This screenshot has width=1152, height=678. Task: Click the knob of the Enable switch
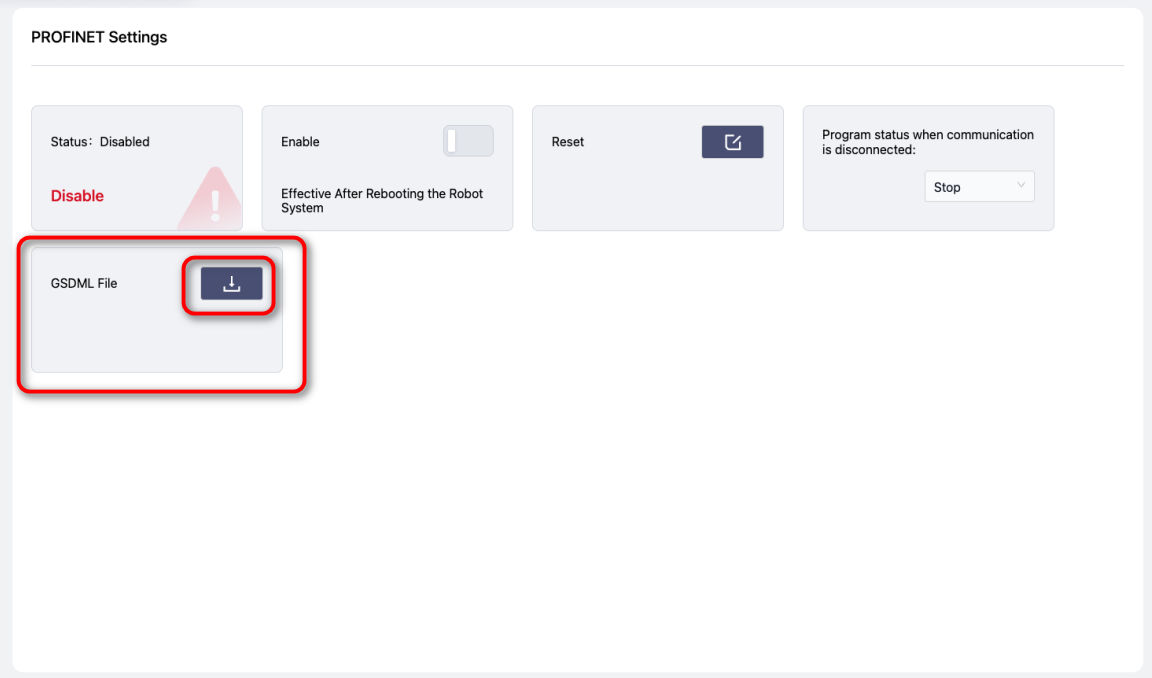point(452,141)
